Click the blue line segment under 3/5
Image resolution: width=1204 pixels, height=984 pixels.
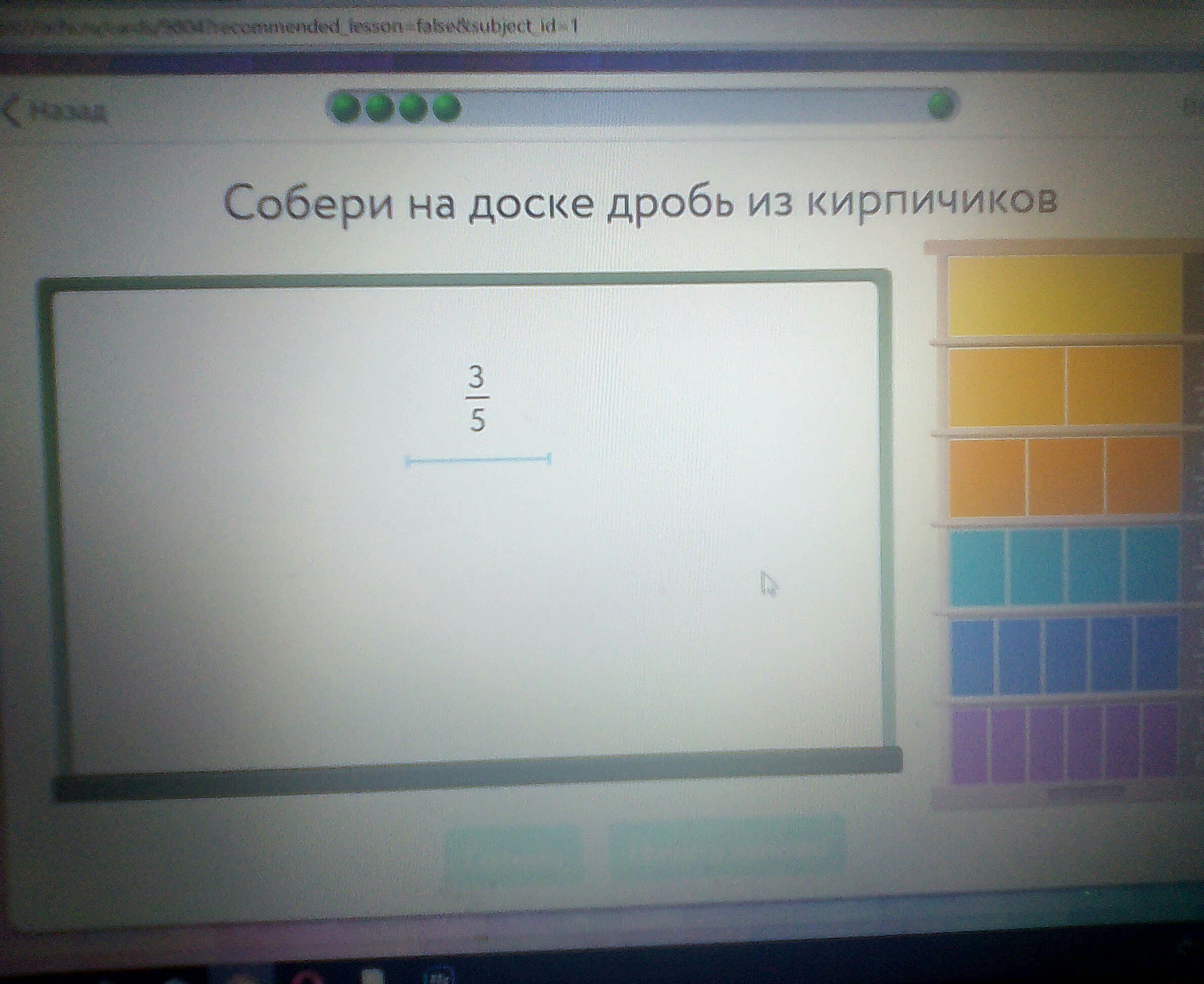(478, 460)
